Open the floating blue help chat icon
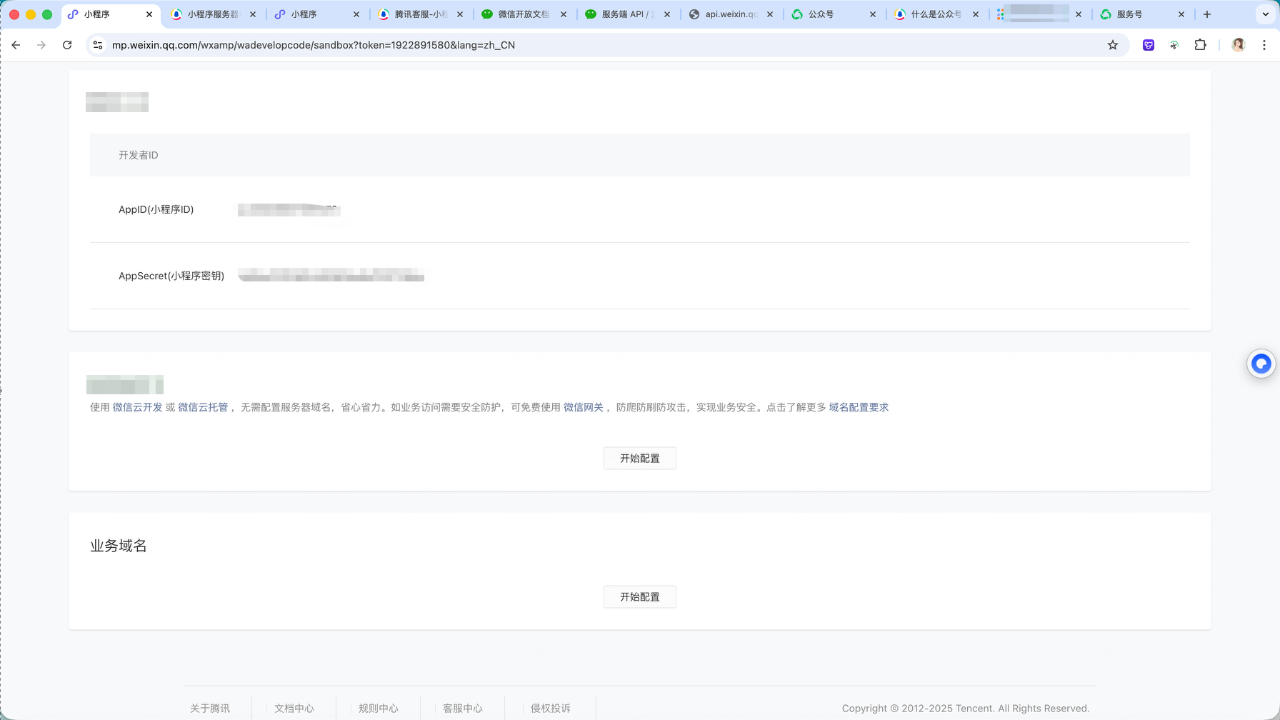This screenshot has width=1280, height=720. coord(1261,364)
